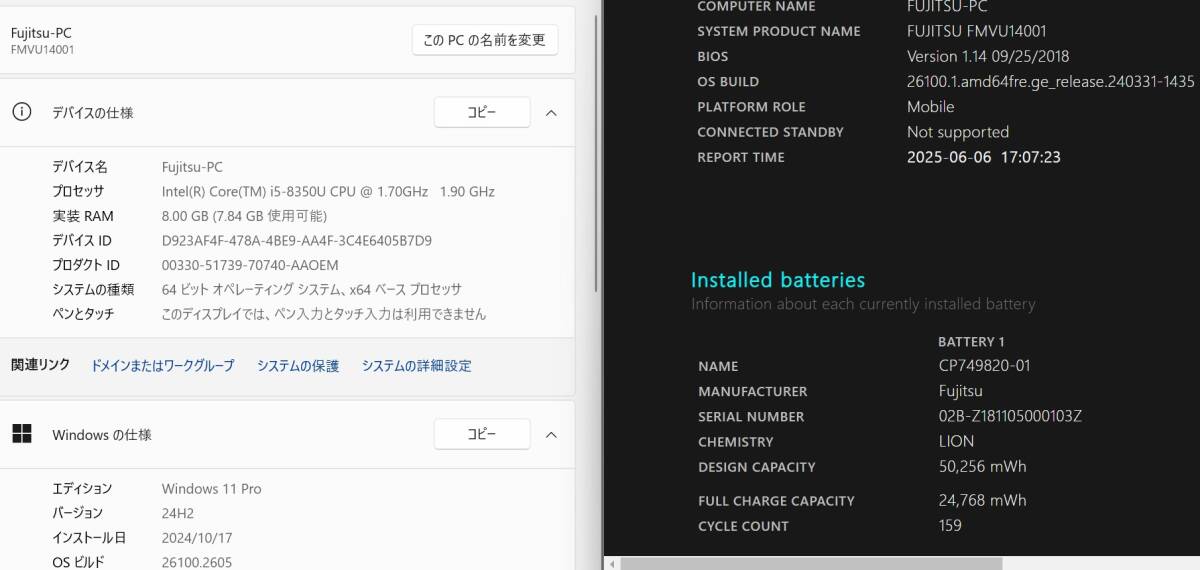Click the device specifications info icon
This screenshot has height=570, width=1200.
tap(21, 112)
